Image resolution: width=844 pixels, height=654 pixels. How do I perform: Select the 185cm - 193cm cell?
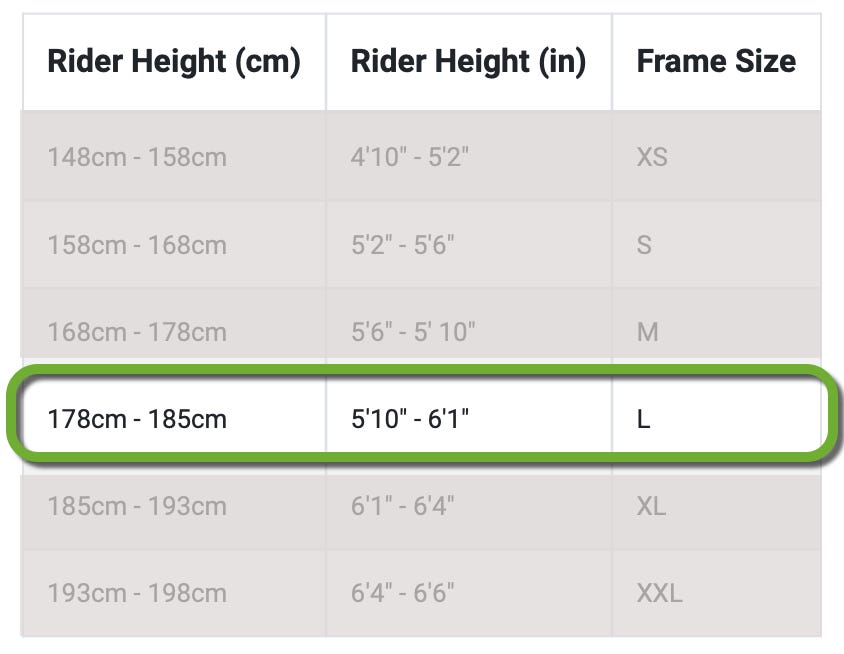point(137,505)
